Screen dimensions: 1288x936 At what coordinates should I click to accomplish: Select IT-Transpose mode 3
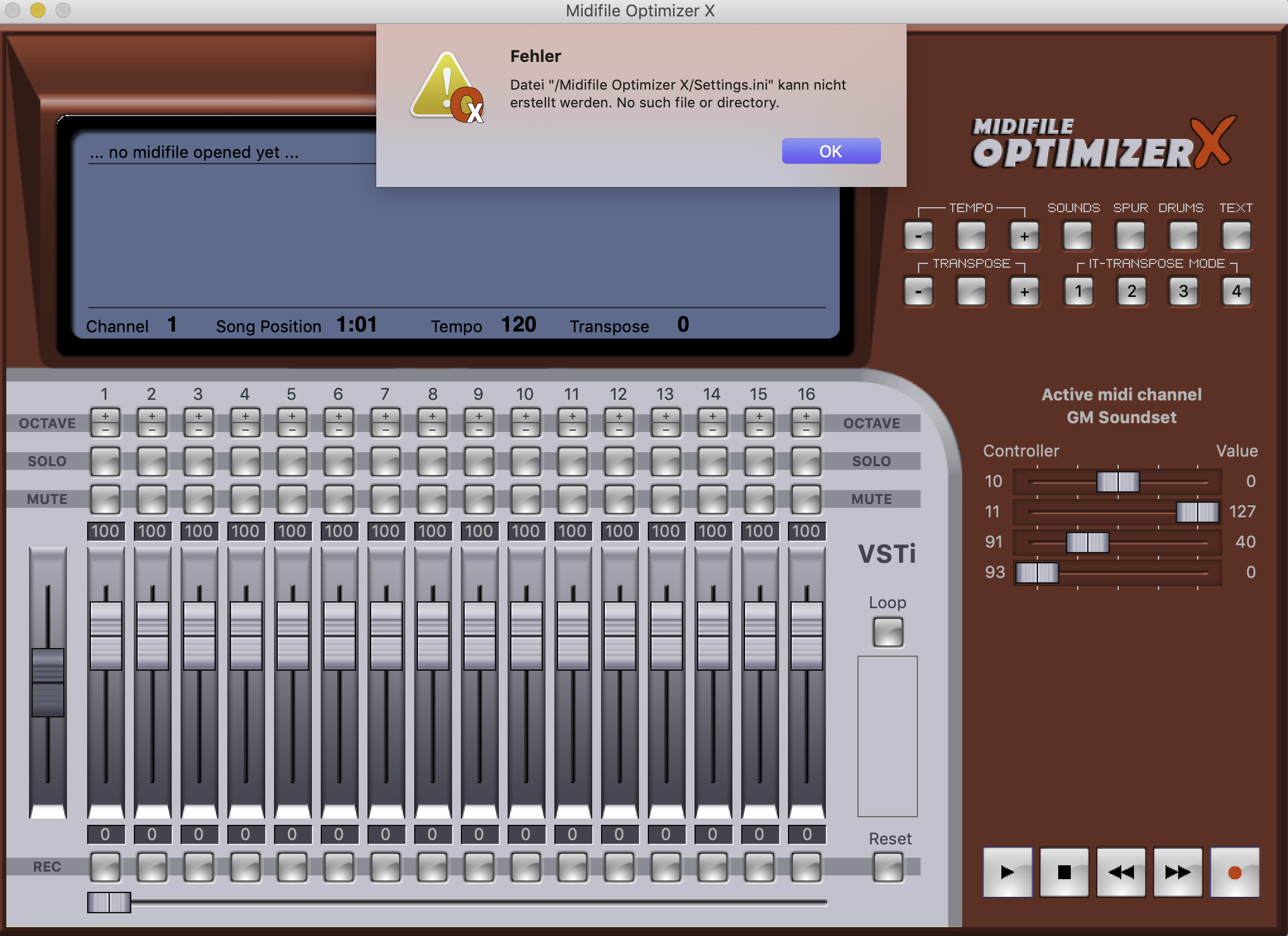pos(1183,292)
